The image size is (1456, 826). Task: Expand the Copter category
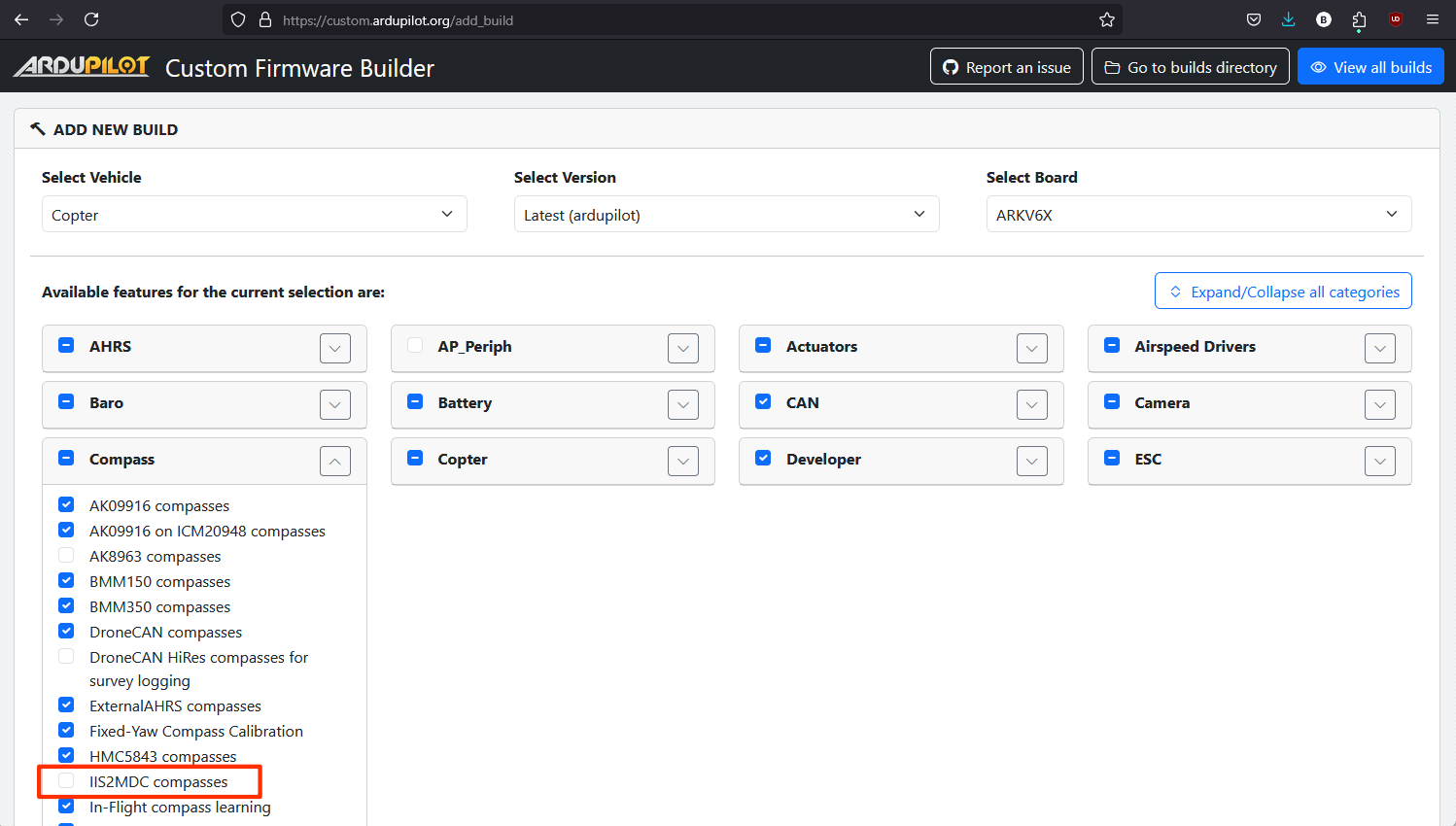point(683,461)
